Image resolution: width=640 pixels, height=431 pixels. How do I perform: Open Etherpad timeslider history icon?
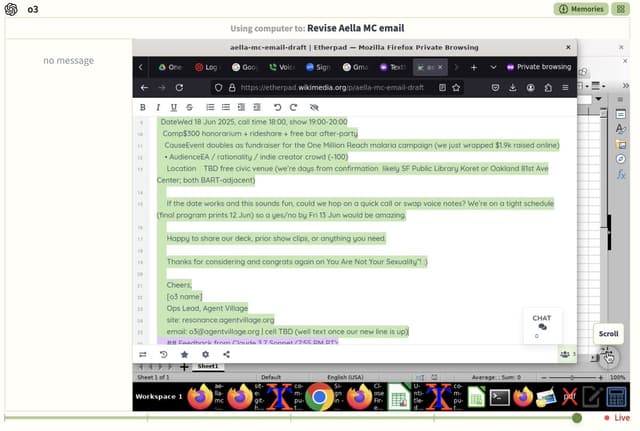pyautogui.click(x=163, y=354)
